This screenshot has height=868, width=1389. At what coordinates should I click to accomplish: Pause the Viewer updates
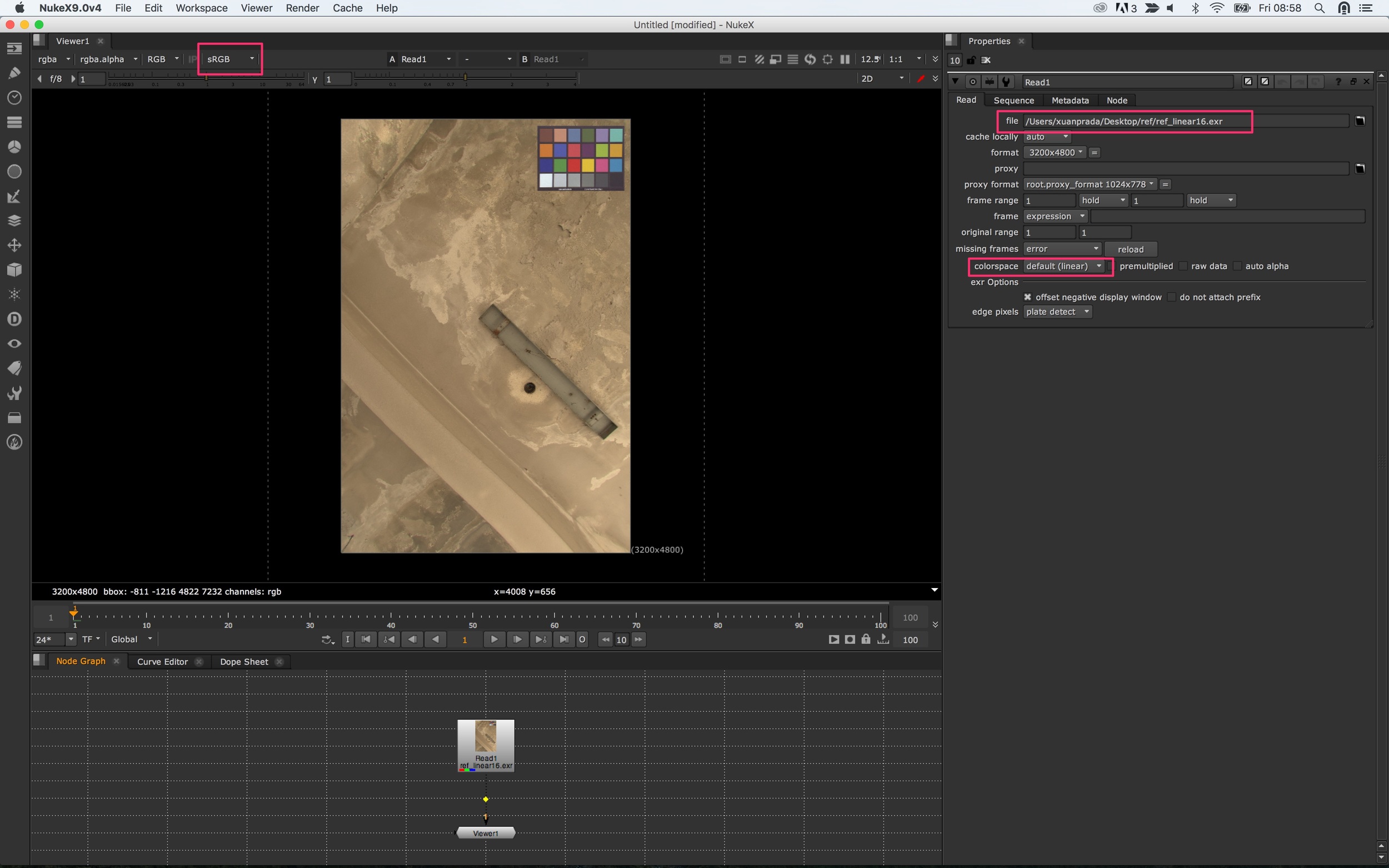tap(845, 59)
